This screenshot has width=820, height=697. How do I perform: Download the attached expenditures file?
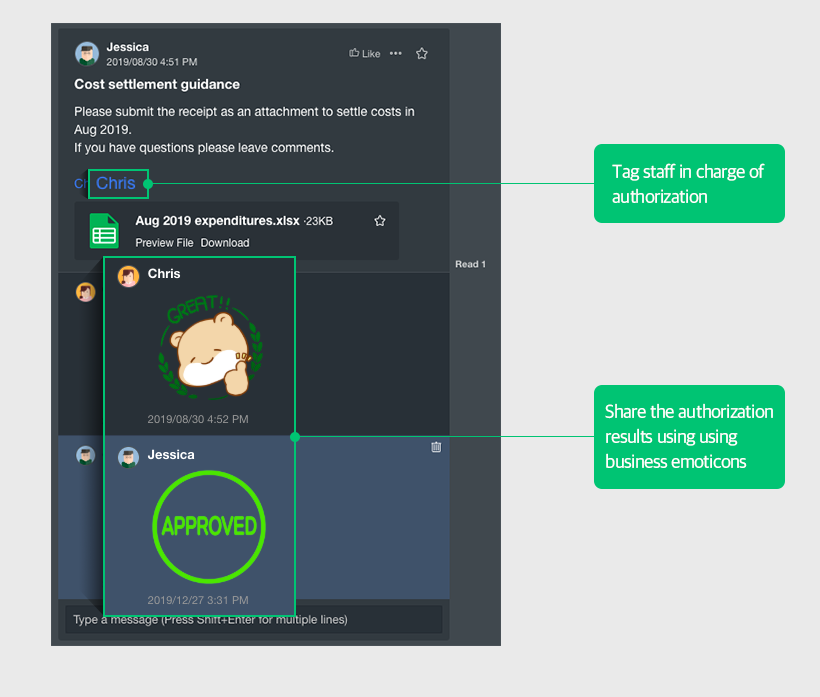(225, 243)
